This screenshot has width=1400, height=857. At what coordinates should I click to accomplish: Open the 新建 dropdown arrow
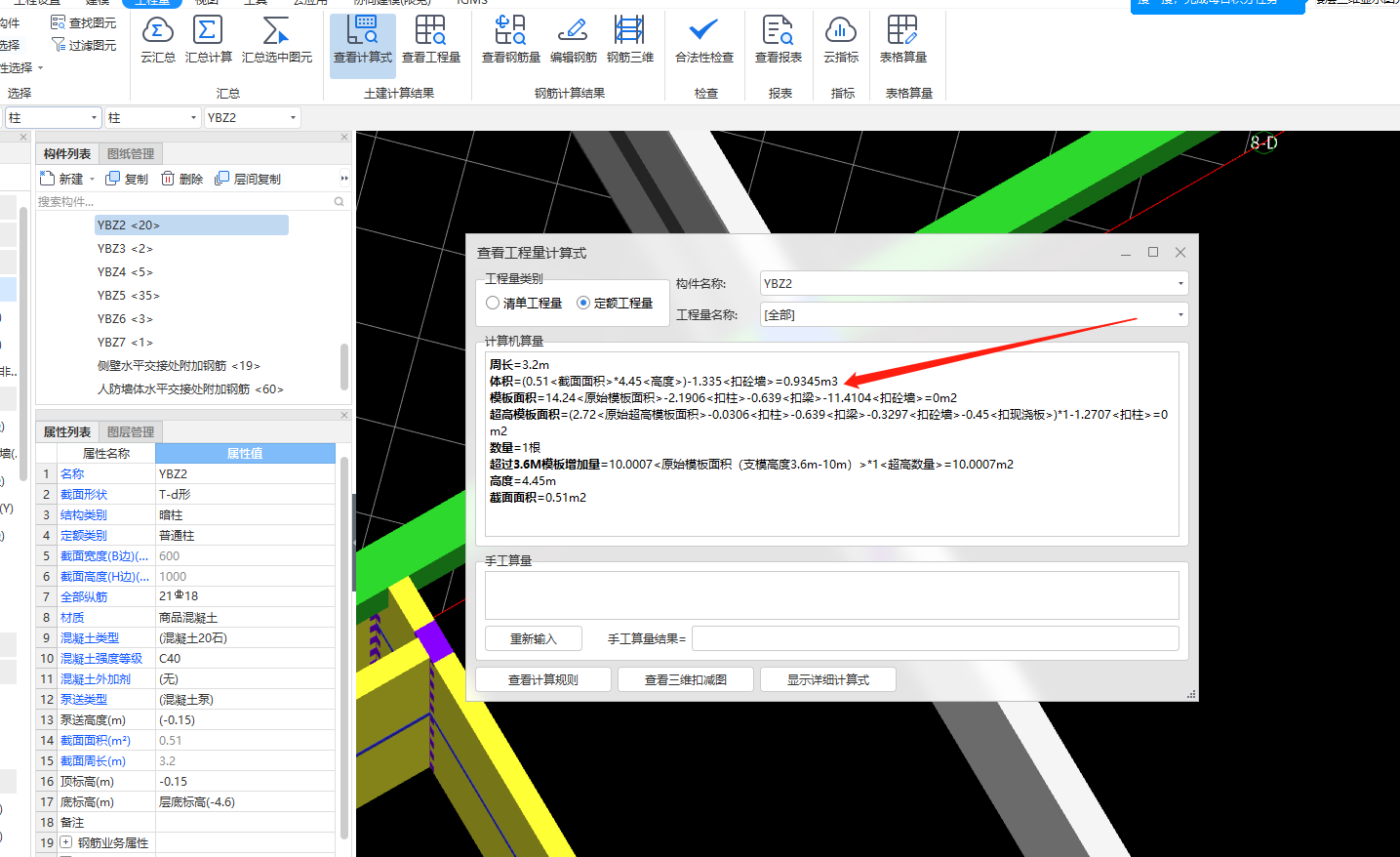[x=92, y=180]
